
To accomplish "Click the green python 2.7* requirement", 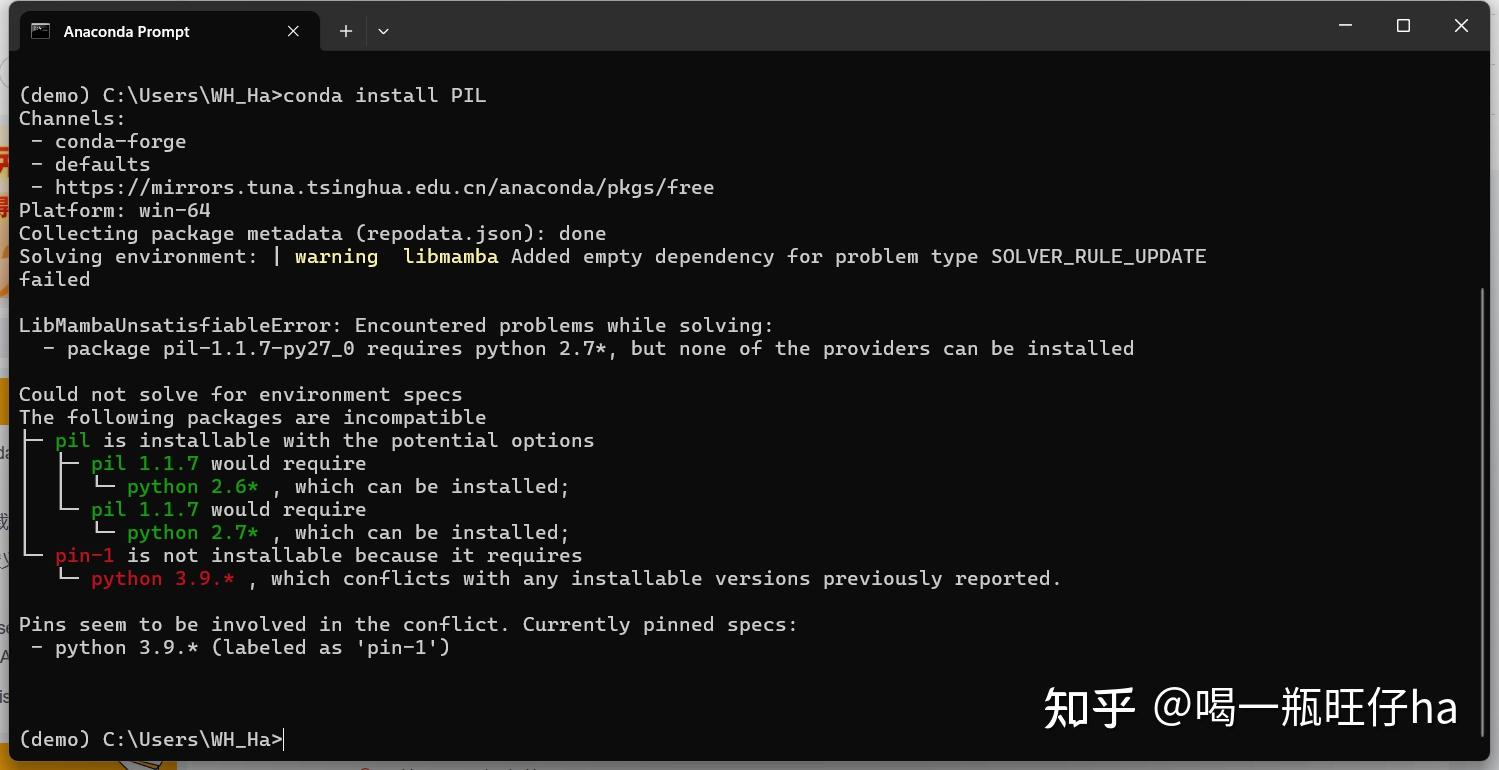I will (193, 532).
